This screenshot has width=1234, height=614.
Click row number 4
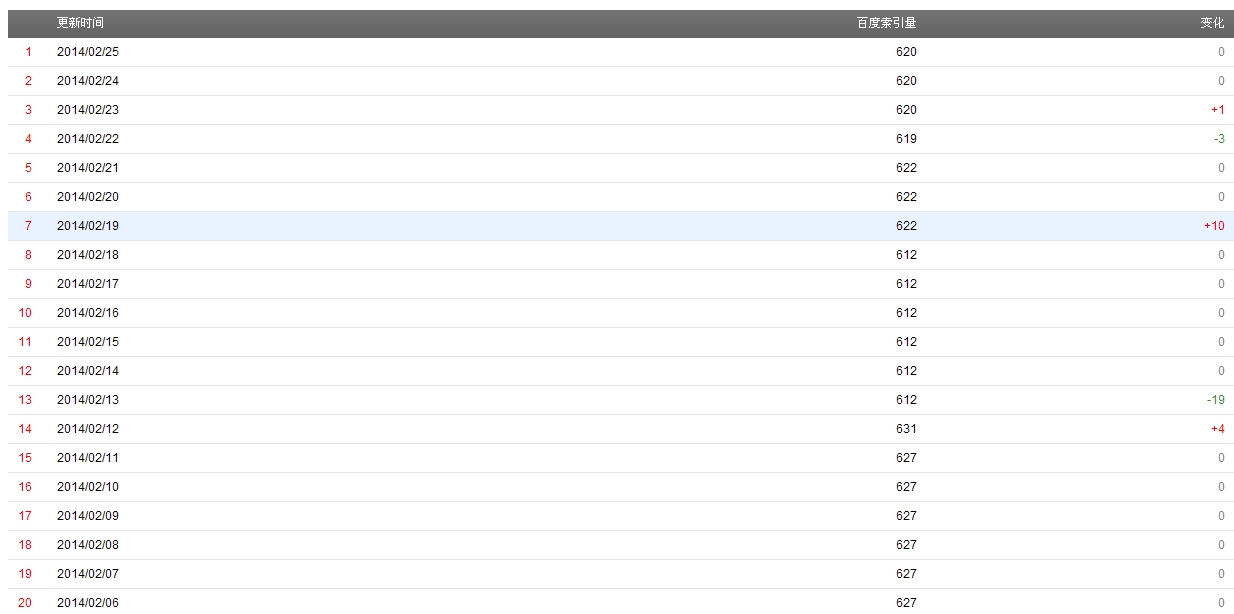(x=28, y=139)
